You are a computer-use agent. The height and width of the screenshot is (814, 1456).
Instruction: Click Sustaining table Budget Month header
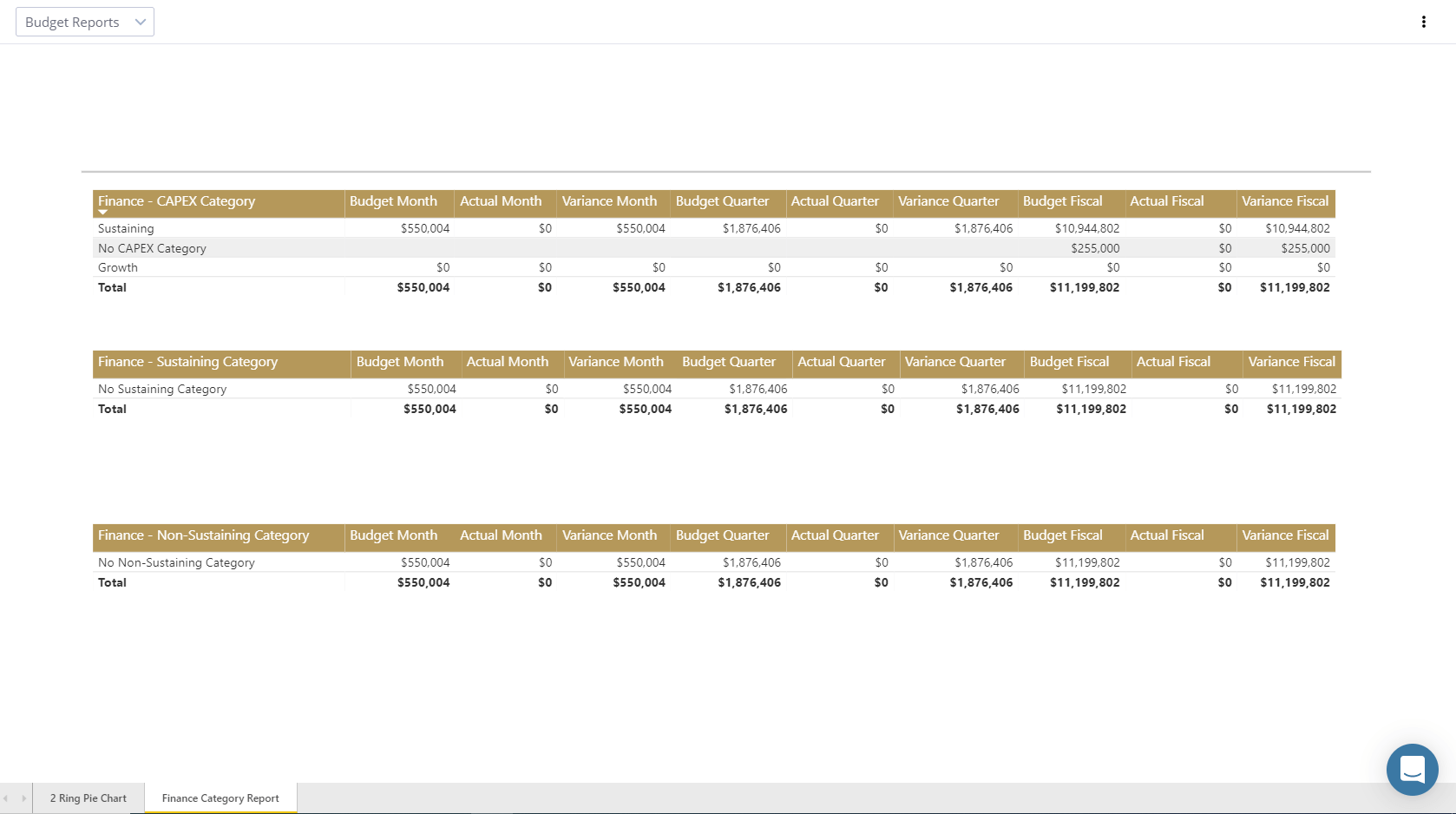pos(400,362)
